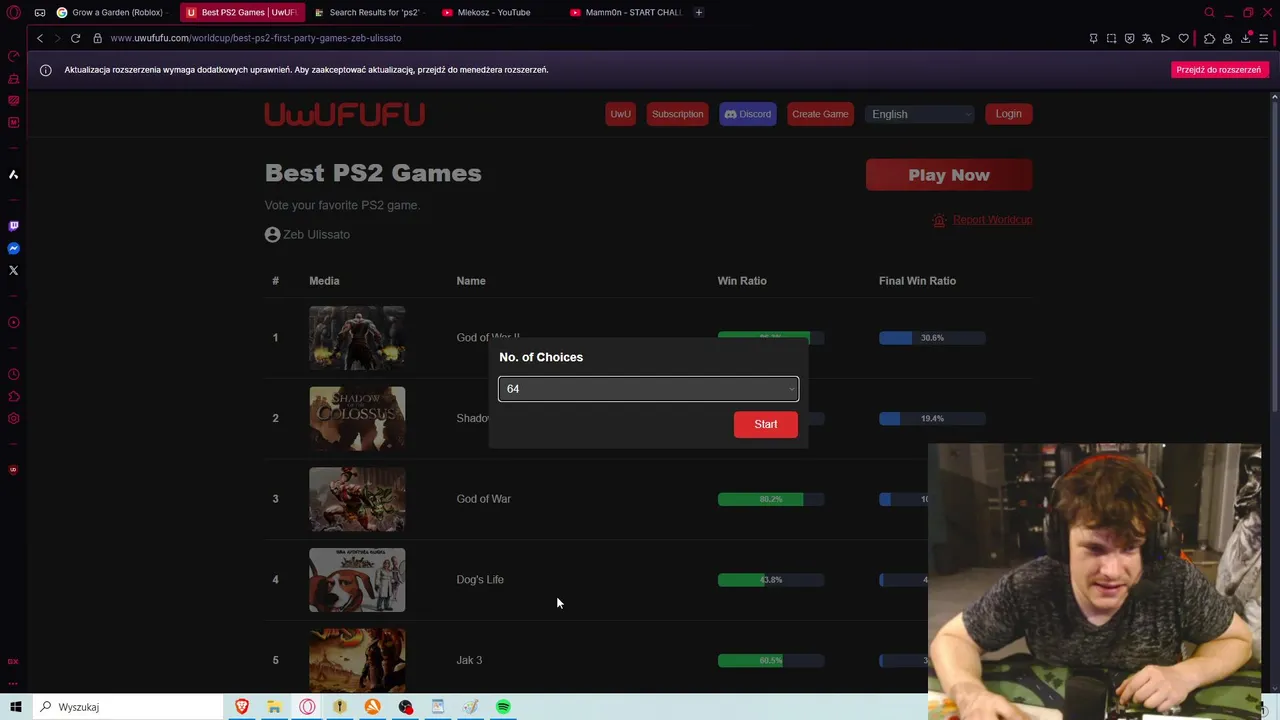Screen dimensions: 1280x720
Task: Take a snapshot with the capture icon
Action: pyautogui.click(x=1111, y=38)
